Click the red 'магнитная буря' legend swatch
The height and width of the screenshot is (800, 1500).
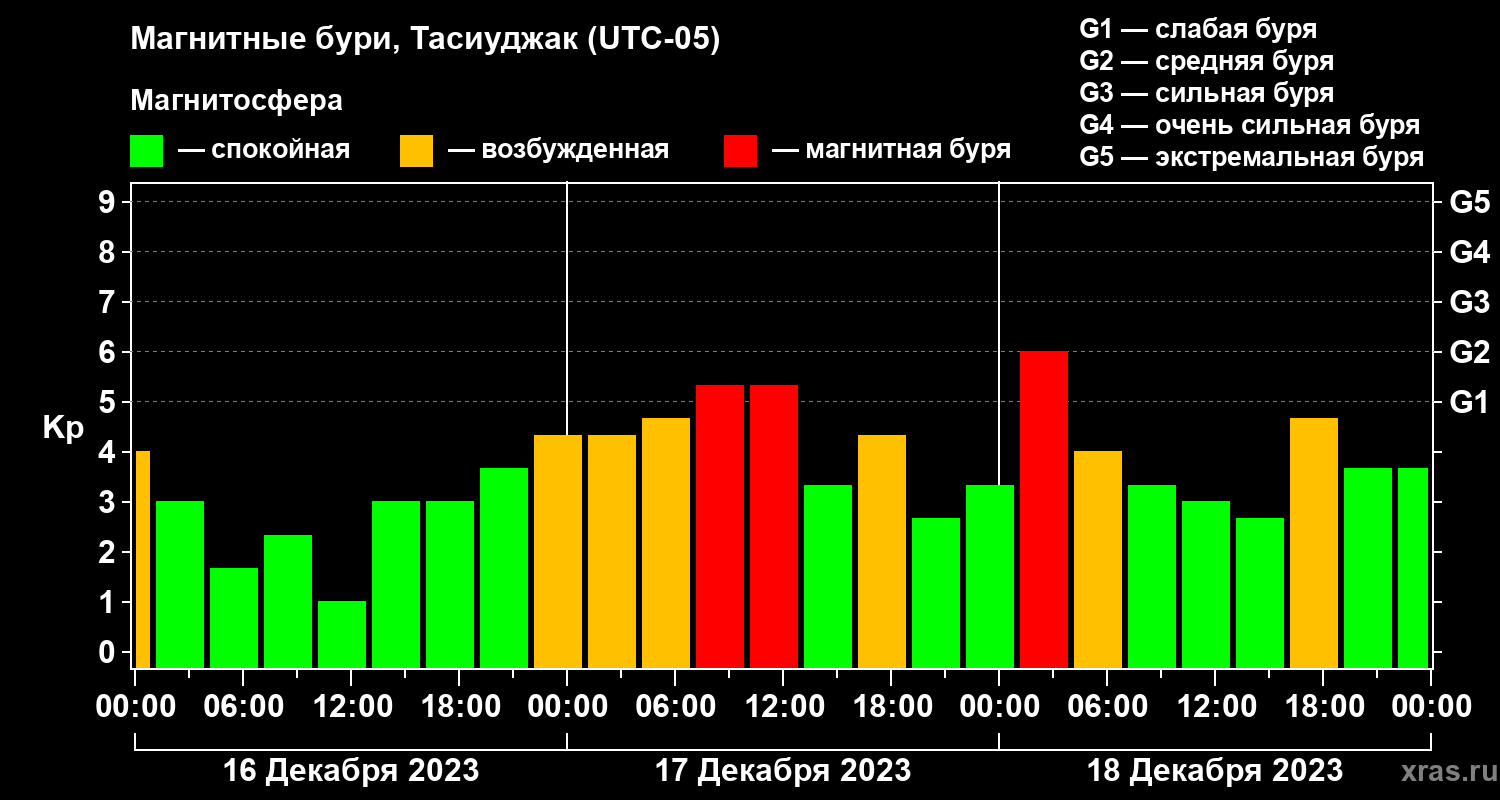click(x=740, y=151)
